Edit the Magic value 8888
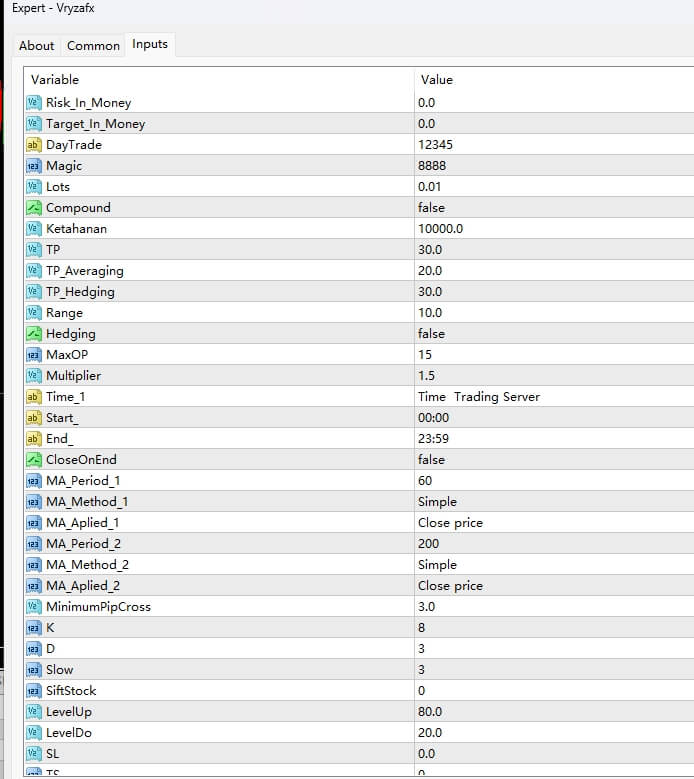694x779 pixels. click(x=432, y=166)
